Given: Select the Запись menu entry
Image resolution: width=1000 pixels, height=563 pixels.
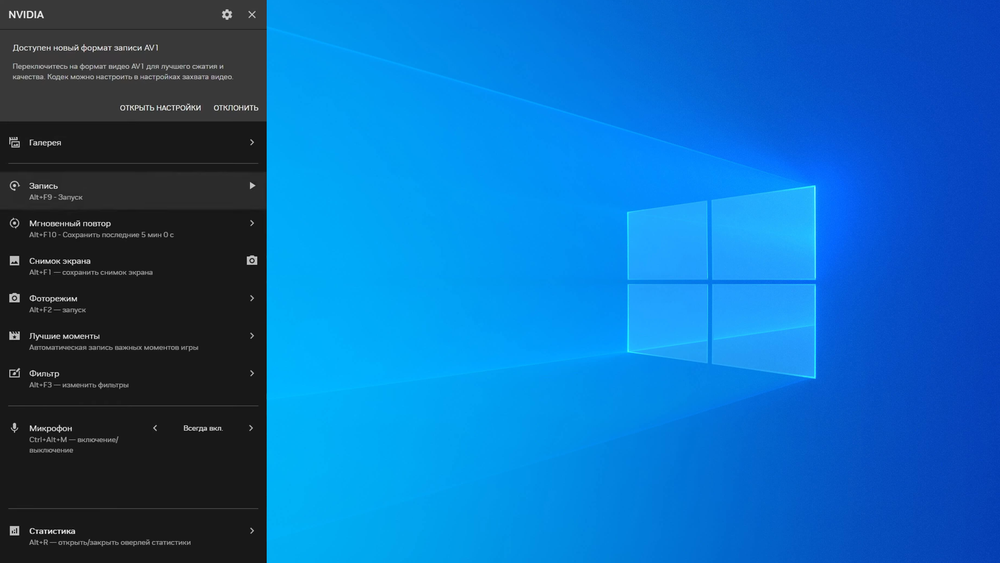Looking at the screenshot, I should [x=133, y=191].
